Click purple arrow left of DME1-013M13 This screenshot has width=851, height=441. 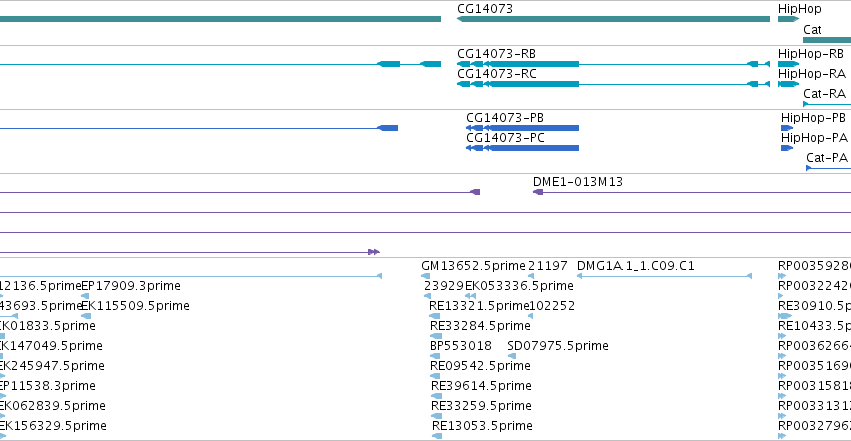(x=475, y=192)
